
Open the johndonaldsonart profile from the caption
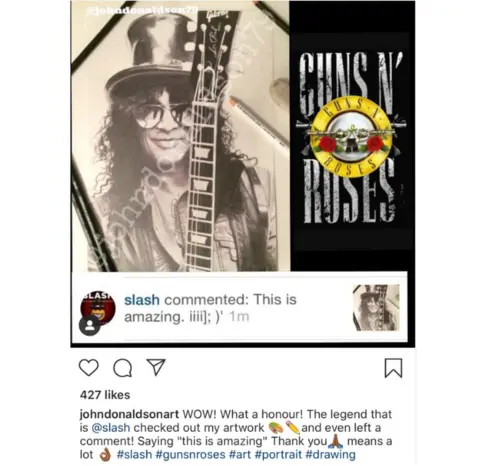(129, 414)
